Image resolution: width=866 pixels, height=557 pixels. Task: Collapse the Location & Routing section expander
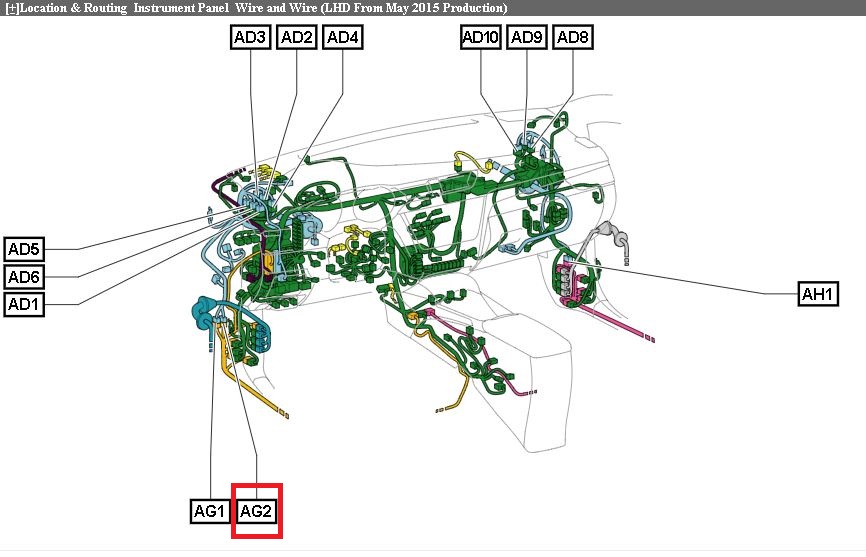pyautogui.click(x=10, y=8)
